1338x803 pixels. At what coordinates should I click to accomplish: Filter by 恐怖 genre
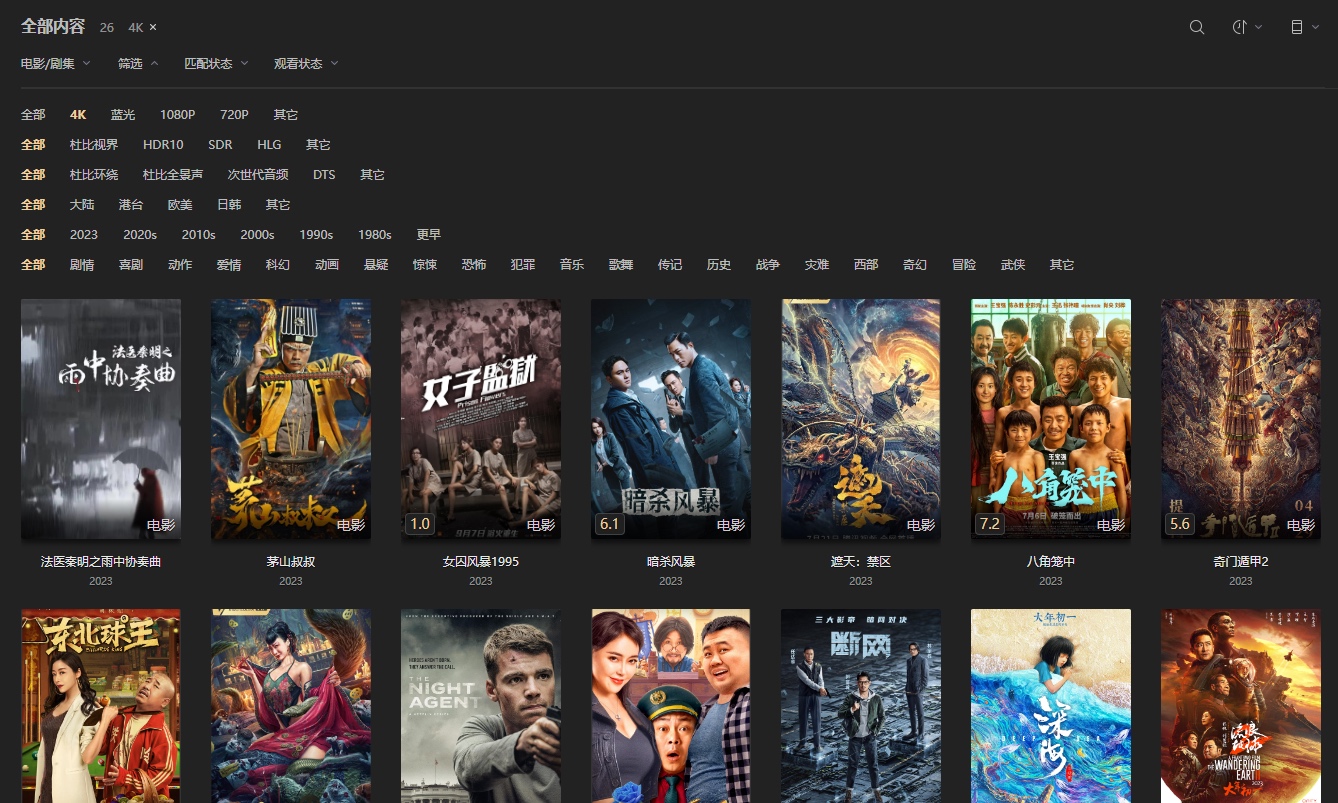pyautogui.click(x=474, y=265)
